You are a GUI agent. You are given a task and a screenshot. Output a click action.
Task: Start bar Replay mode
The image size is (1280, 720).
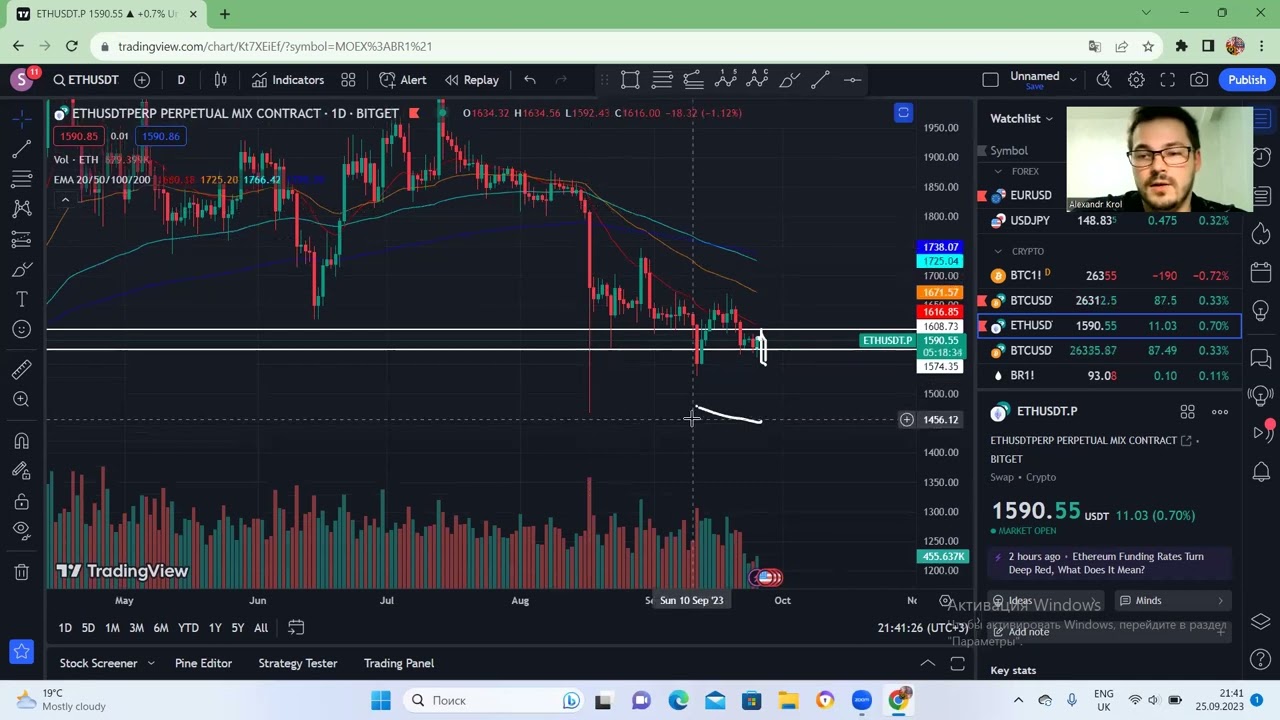pyautogui.click(x=471, y=80)
